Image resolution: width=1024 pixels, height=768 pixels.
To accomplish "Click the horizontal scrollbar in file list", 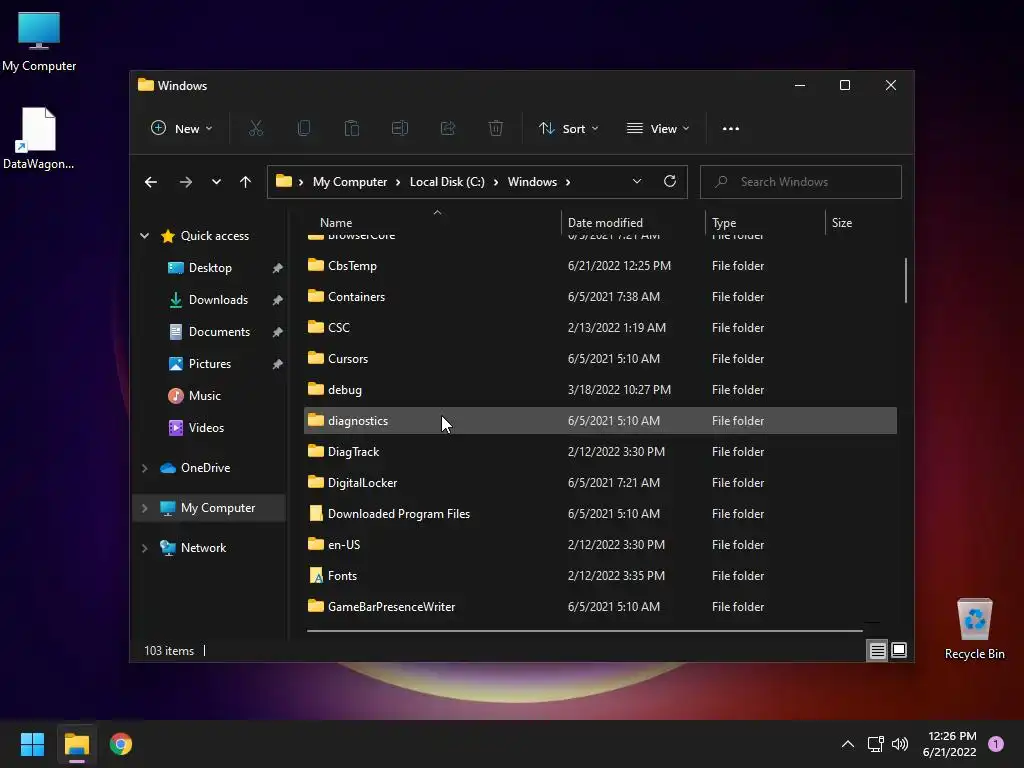I will [x=584, y=631].
